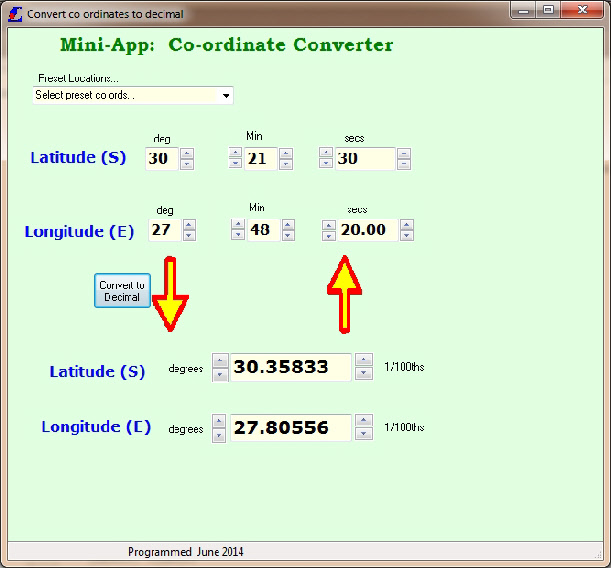This screenshot has height=568, width=611.
Task: Increase Longitude minutes using left up spinner
Action: [238, 225]
